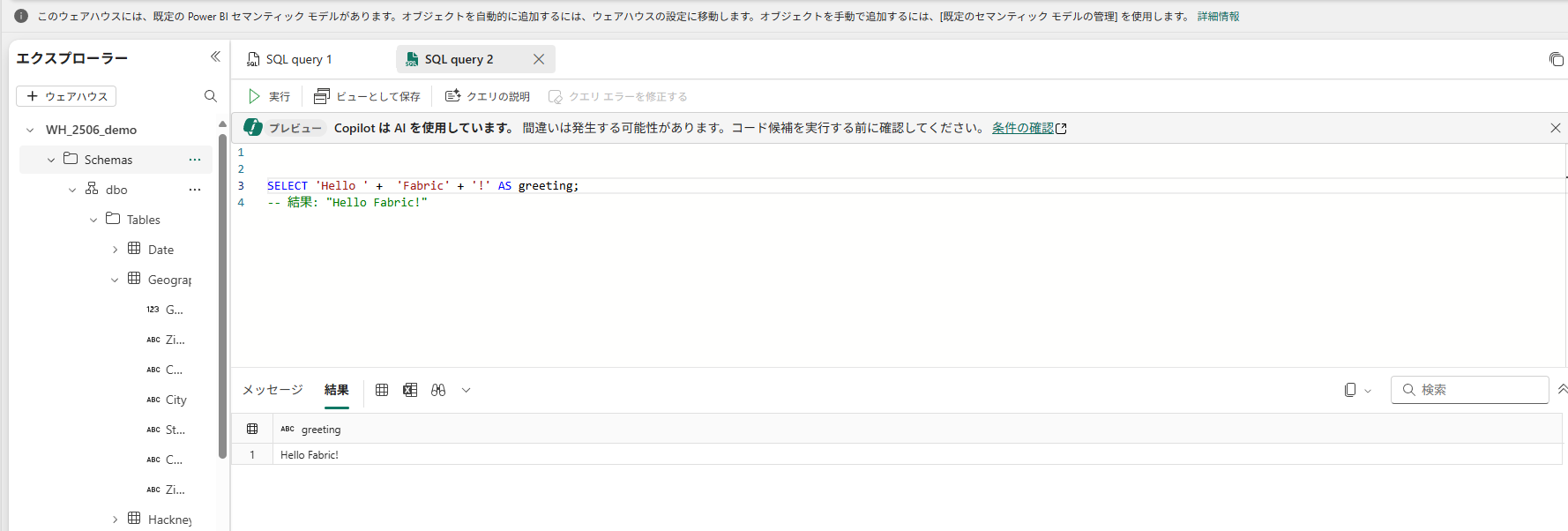Collapse the Explorer pane with double-chevron icon
Viewport: 1568px width, 531px height.
pos(215,56)
